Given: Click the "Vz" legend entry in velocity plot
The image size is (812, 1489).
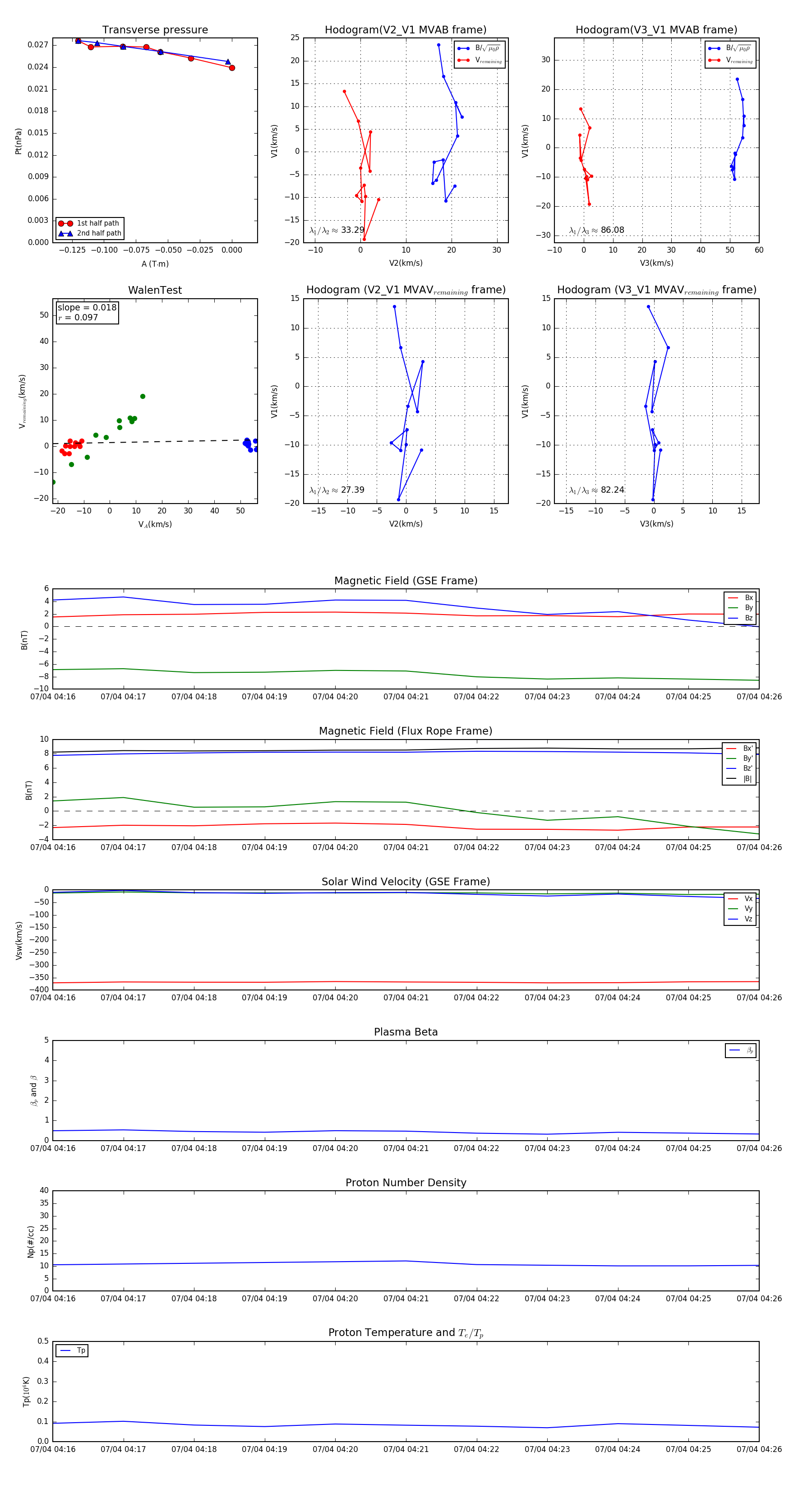Looking at the screenshot, I should point(741,919).
